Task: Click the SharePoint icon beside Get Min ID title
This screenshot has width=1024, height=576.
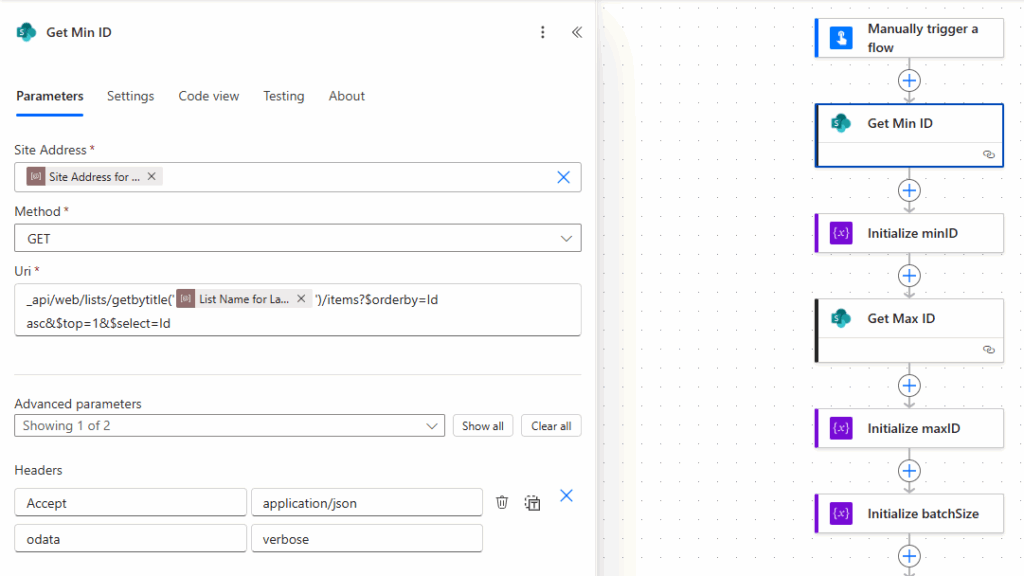Action: [26, 32]
